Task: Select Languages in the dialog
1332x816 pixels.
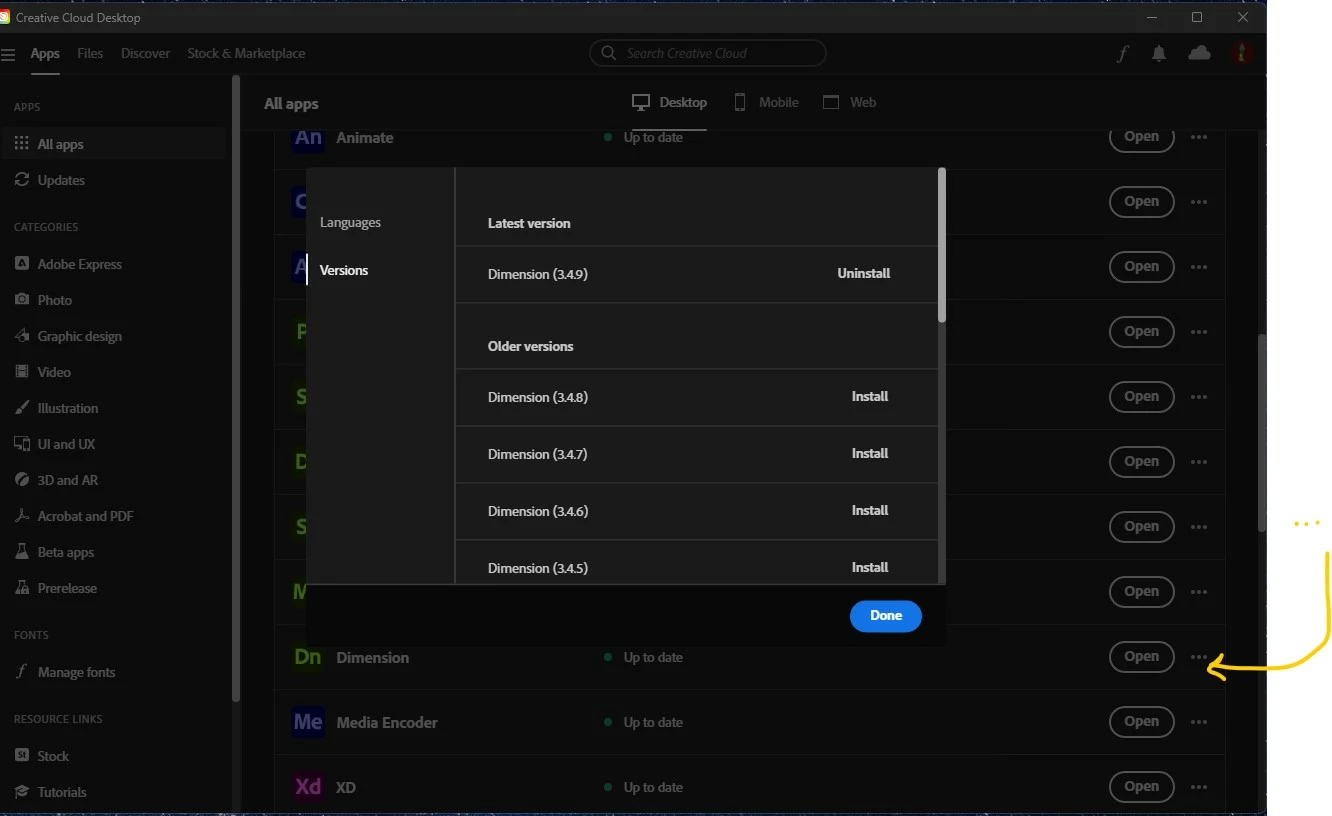Action: [350, 222]
